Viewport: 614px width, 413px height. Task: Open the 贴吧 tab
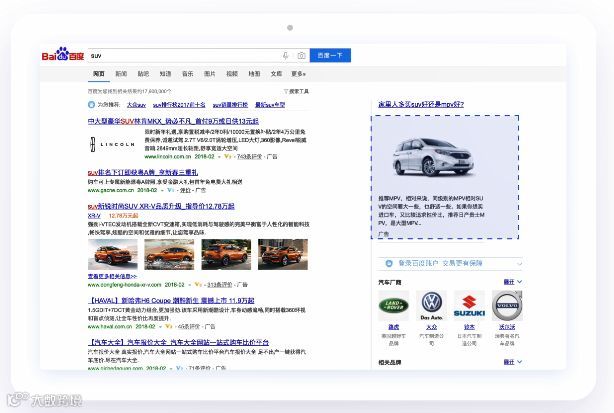point(143,74)
